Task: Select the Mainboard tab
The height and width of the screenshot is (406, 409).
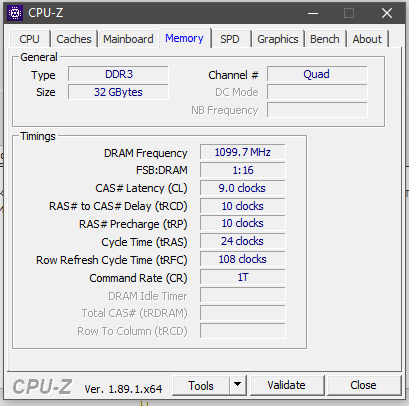Action: point(128,39)
